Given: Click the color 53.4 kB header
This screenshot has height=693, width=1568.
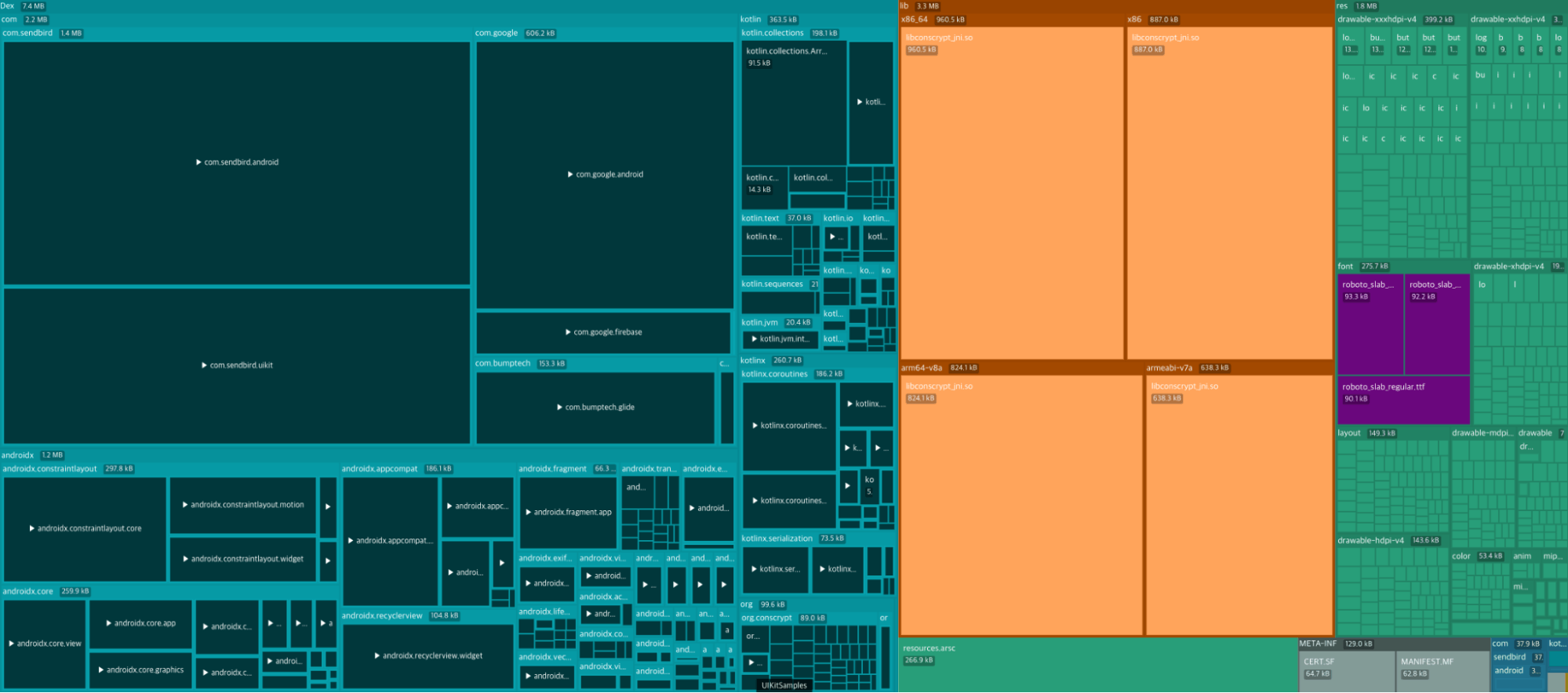Looking at the screenshot, I should [1477, 557].
